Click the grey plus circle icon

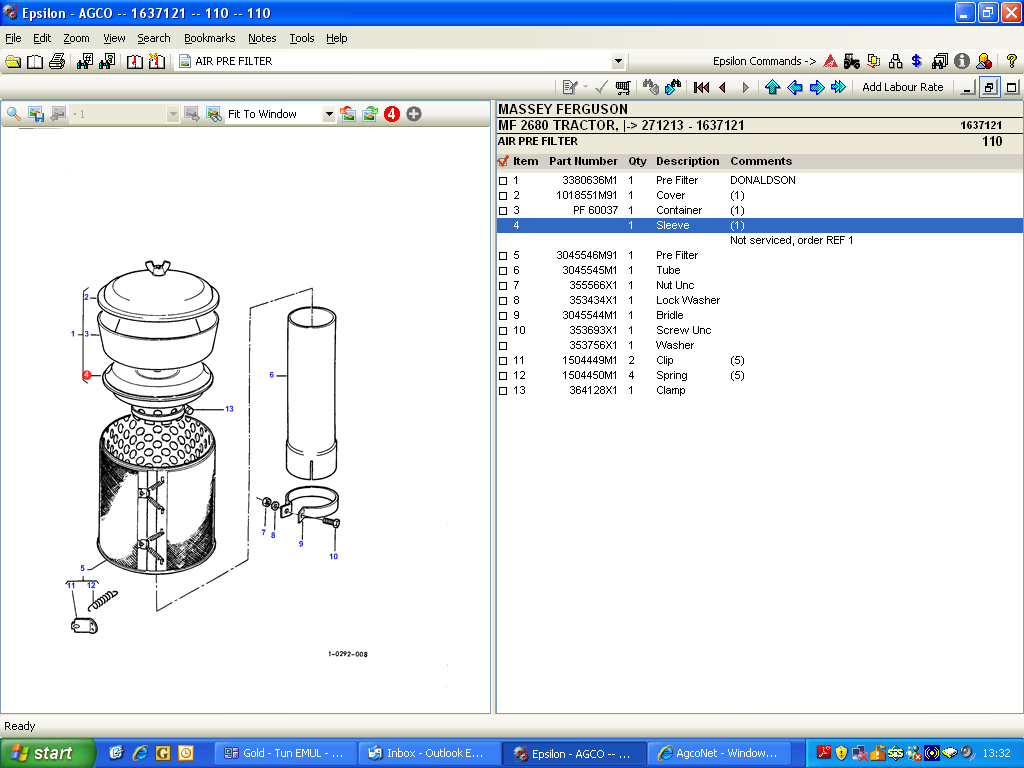(x=414, y=114)
